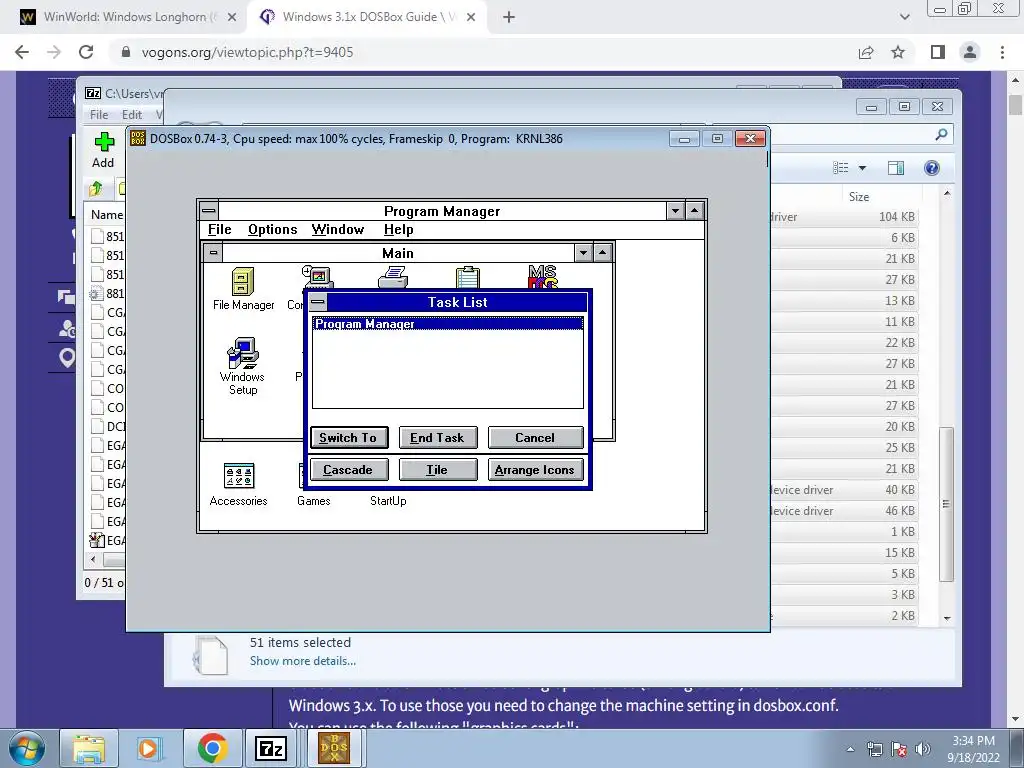Open the Clipboard Viewer icon
This screenshot has height=768, width=1024.
point(468,277)
